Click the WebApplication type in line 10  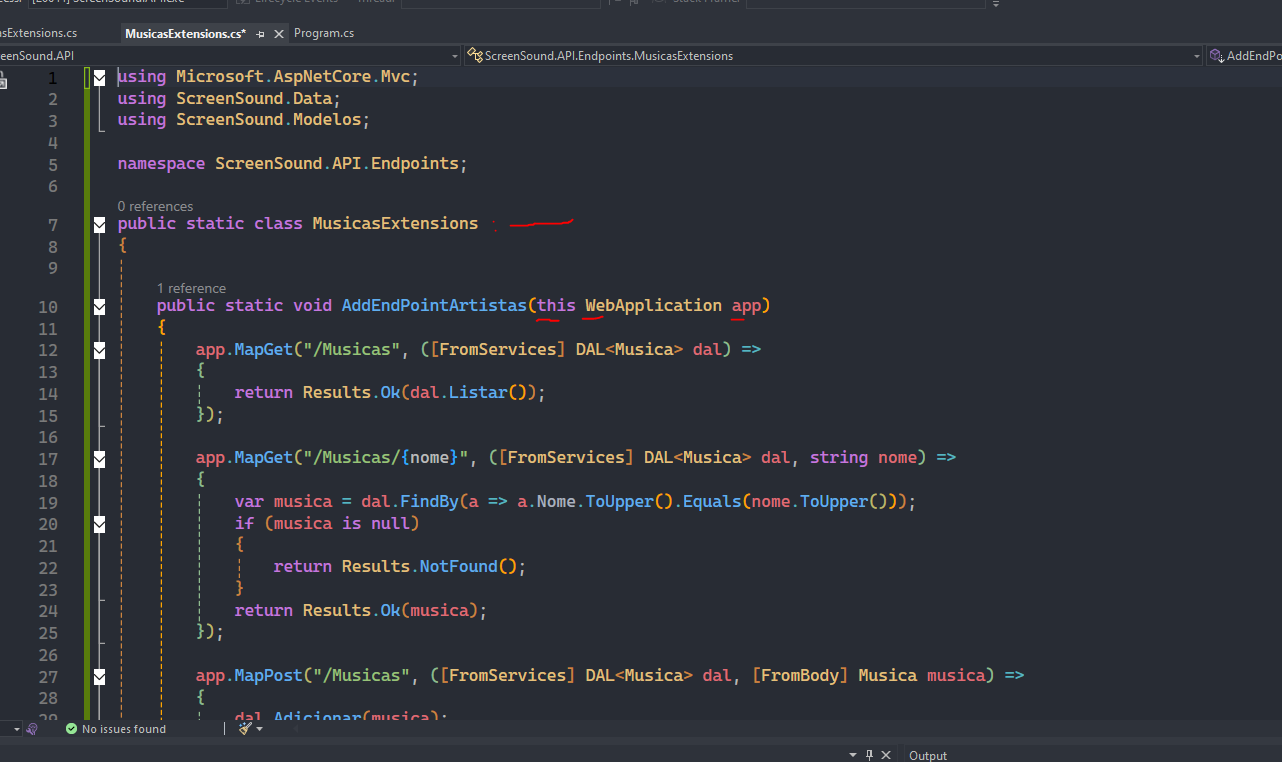(x=653, y=305)
